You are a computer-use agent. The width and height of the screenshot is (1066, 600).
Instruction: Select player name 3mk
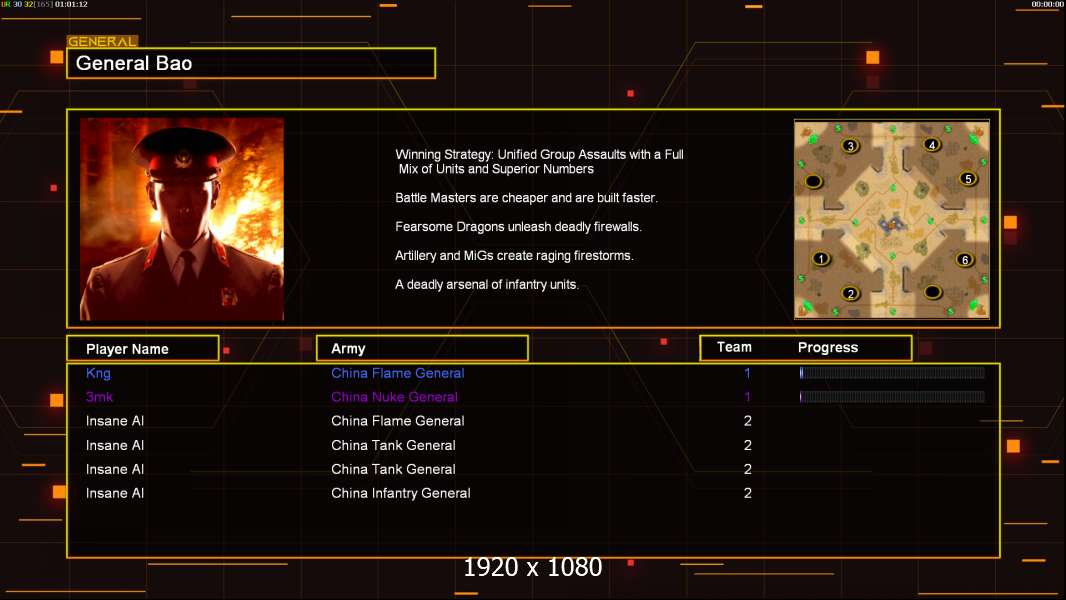click(x=99, y=397)
